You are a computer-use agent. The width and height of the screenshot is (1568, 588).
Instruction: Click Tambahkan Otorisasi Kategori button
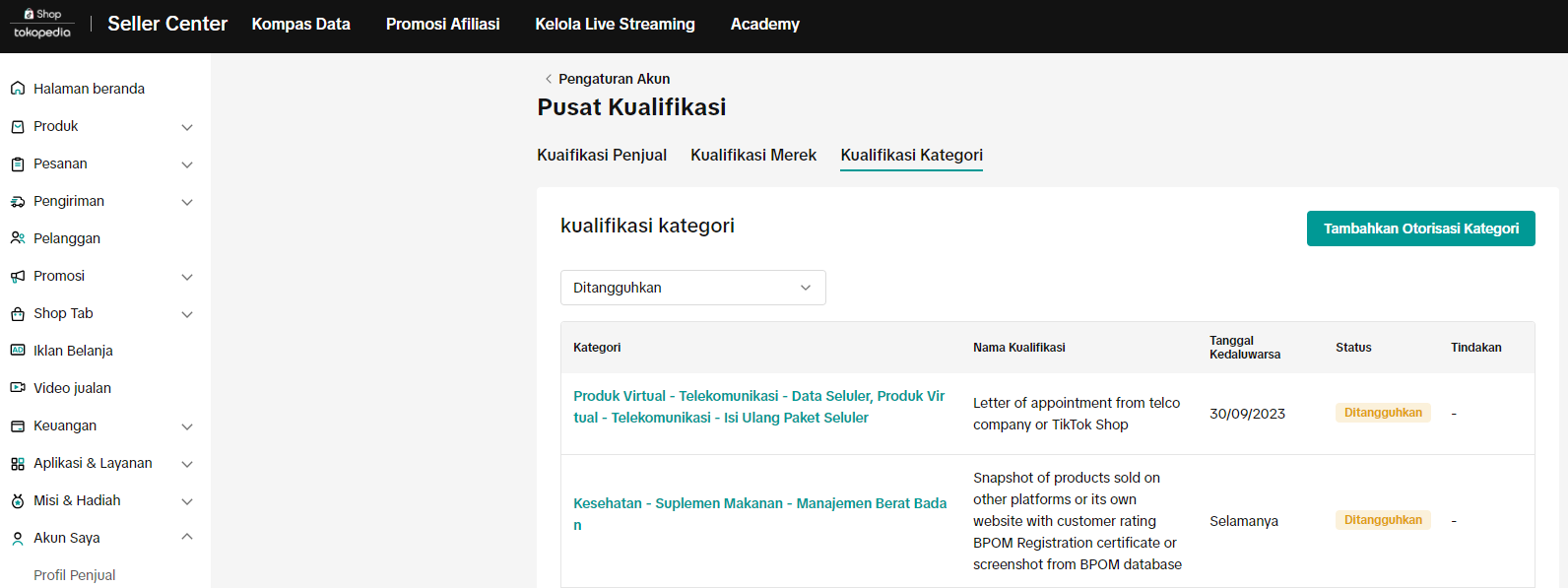tap(1420, 229)
